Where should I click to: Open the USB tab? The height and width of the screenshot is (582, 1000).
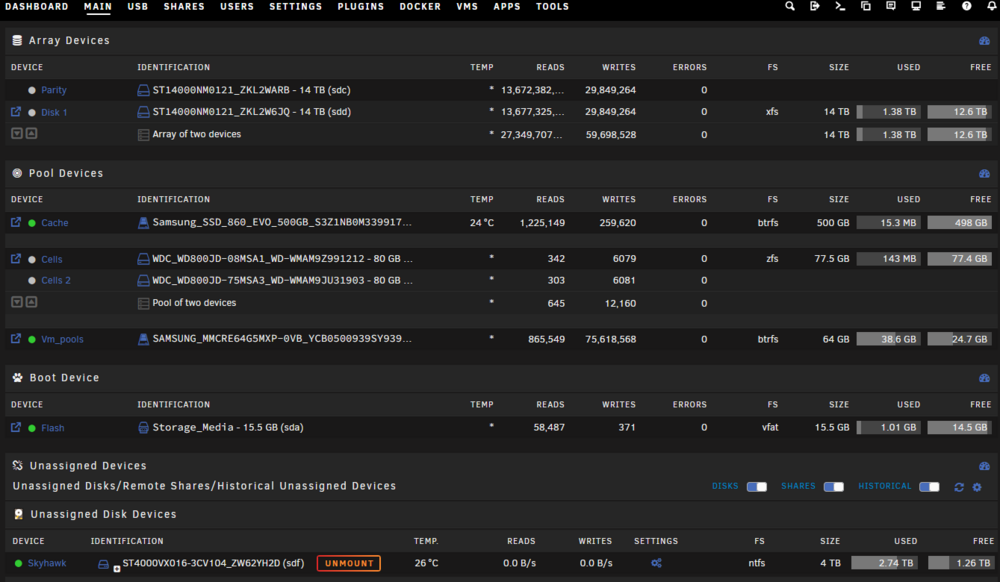138,6
